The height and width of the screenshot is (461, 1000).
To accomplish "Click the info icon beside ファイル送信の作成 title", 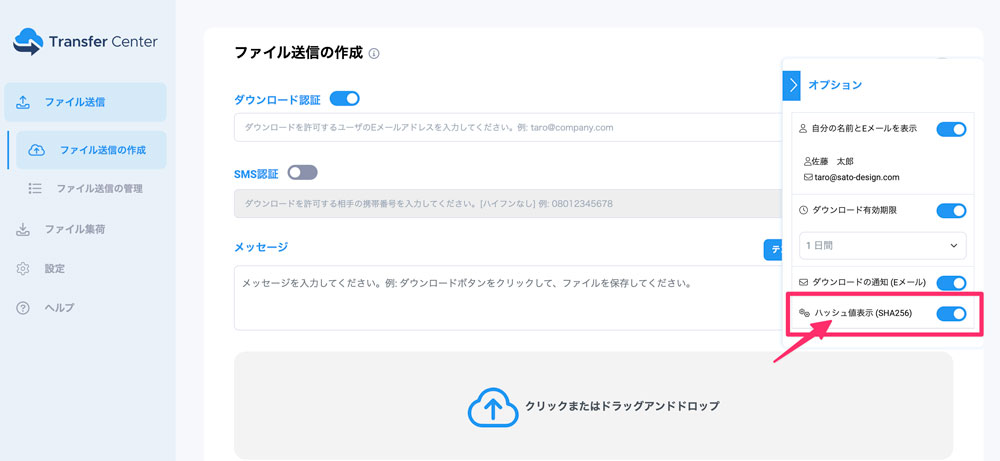I will tap(374, 53).
